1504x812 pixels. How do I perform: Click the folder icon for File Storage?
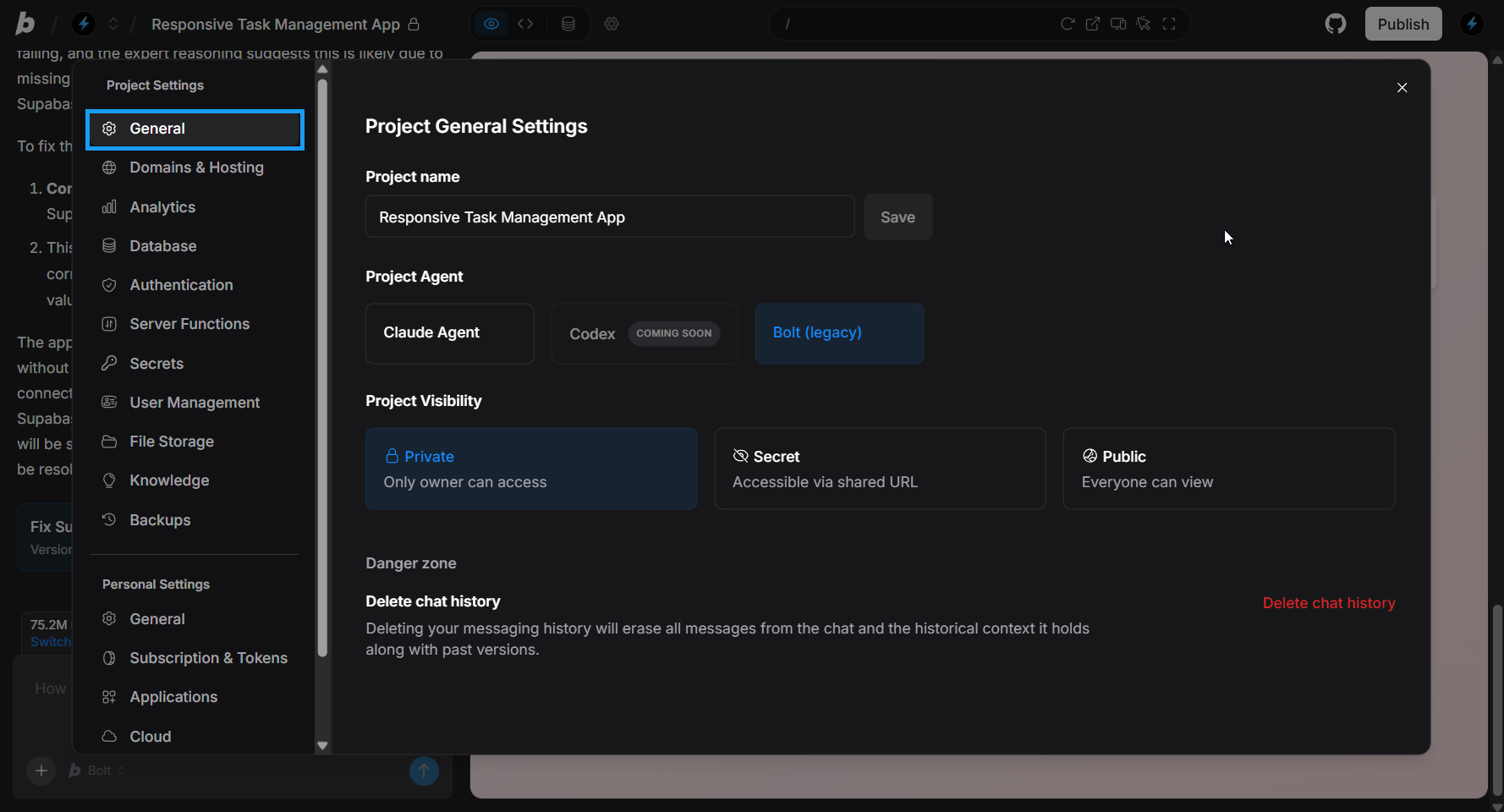pos(109,442)
